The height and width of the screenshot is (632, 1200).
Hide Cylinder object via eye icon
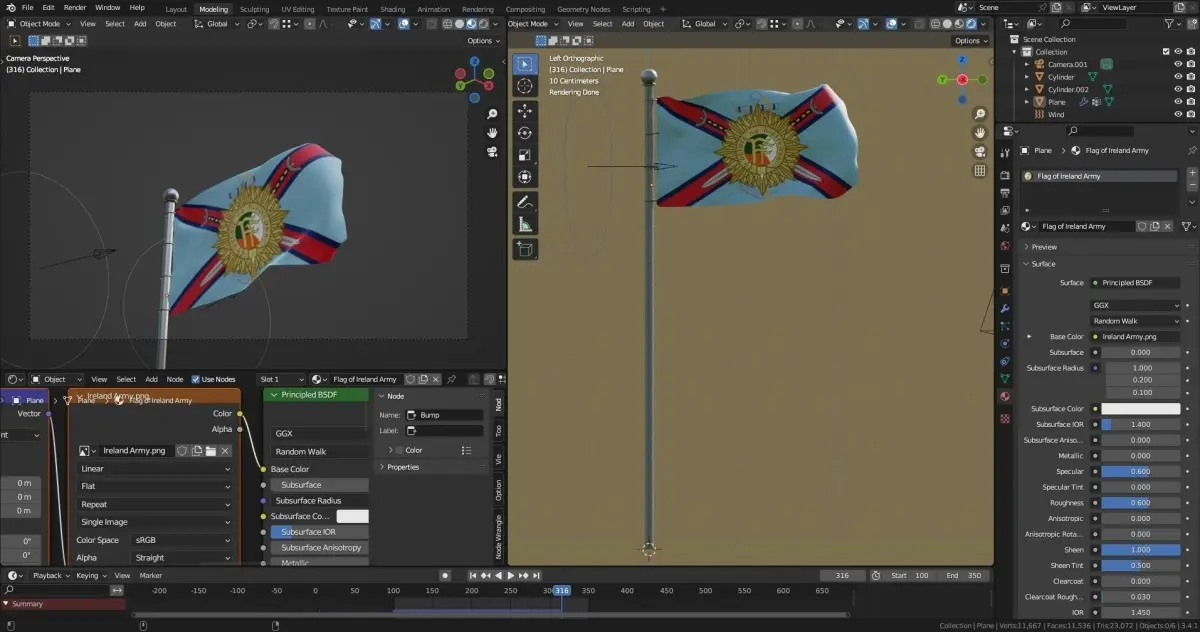click(x=1178, y=77)
